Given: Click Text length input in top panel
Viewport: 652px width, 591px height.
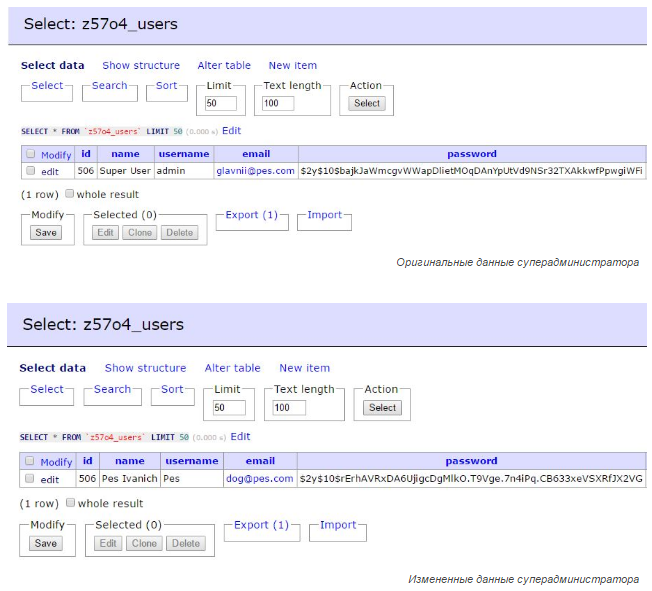Looking at the screenshot, I should point(278,103).
